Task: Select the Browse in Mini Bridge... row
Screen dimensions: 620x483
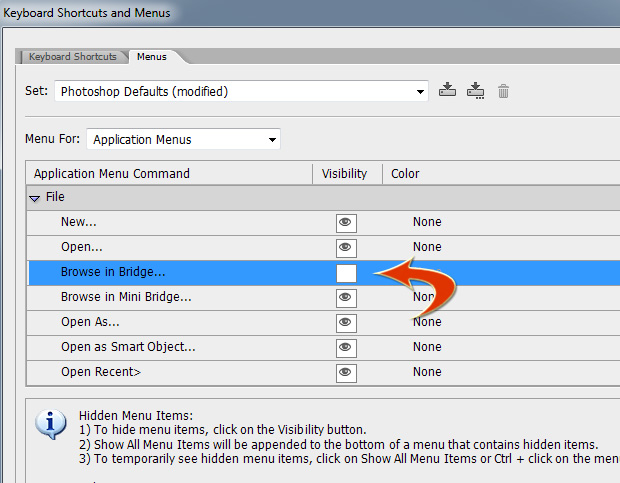Action: tap(323, 298)
